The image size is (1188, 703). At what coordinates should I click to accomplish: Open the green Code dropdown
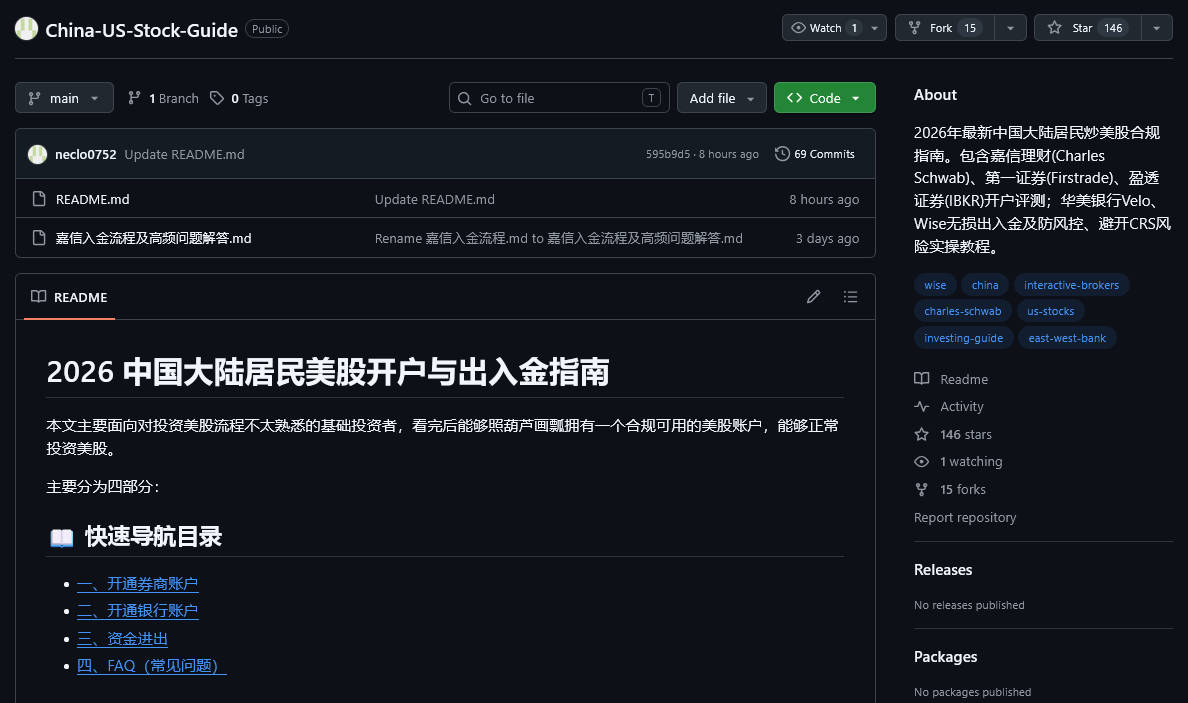pyautogui.click(x=824, y=98)
